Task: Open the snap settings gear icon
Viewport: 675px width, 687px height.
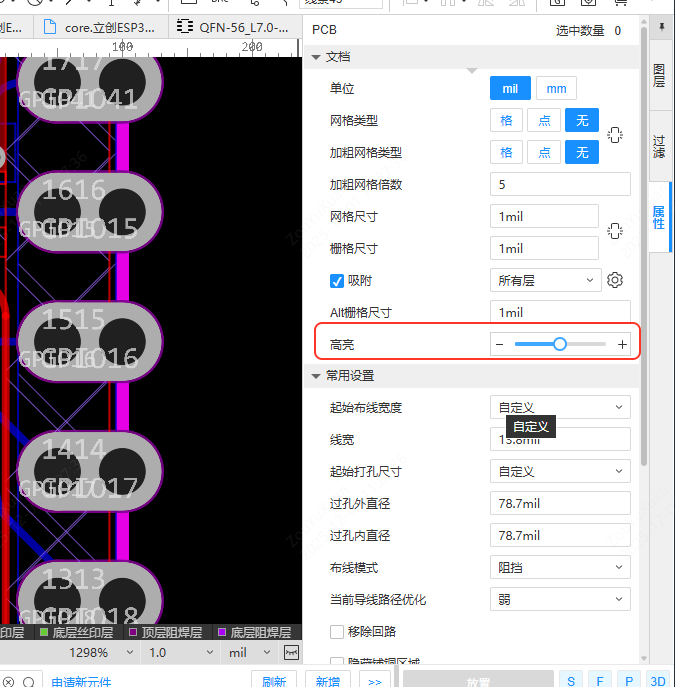Action: pos(616,280)
